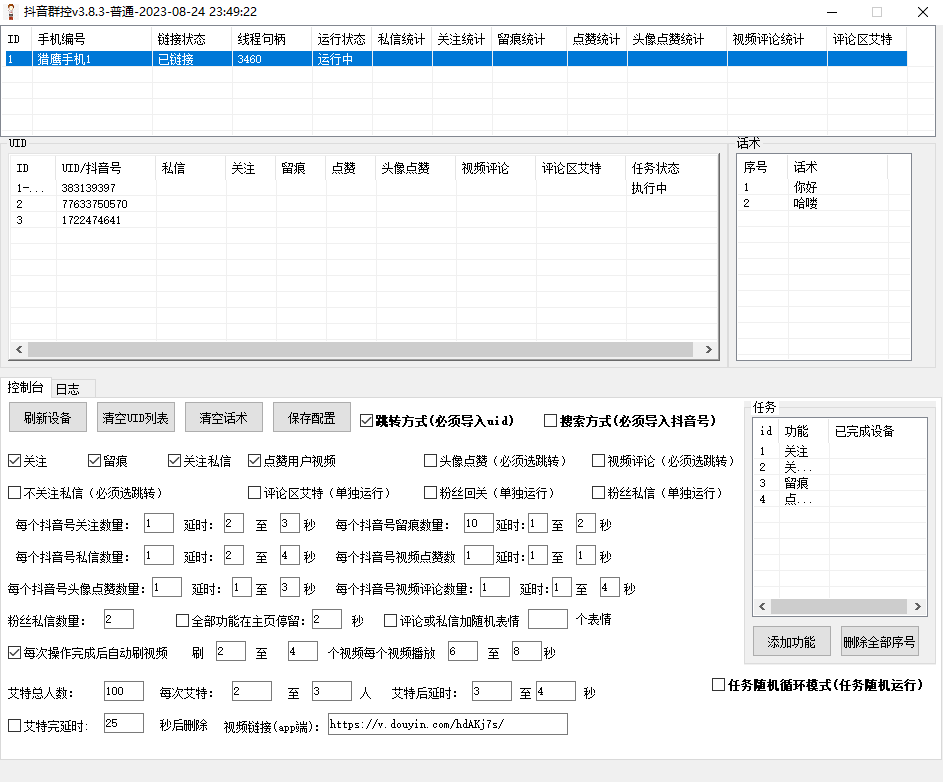This screenshot has height=782, width=943.
Task: Click the 添加功能 button
Action: tap(791, 642)
